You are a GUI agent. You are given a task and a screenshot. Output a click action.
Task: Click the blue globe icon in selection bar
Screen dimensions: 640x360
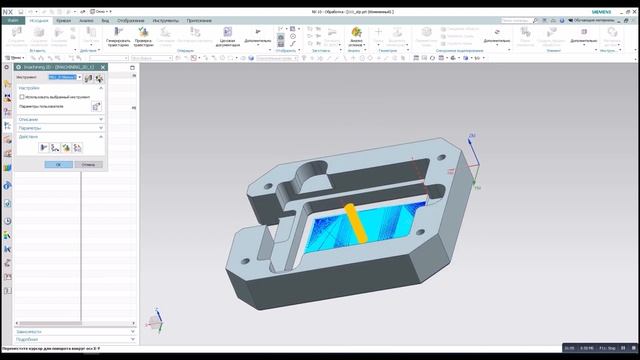click(x=251, y=58)
